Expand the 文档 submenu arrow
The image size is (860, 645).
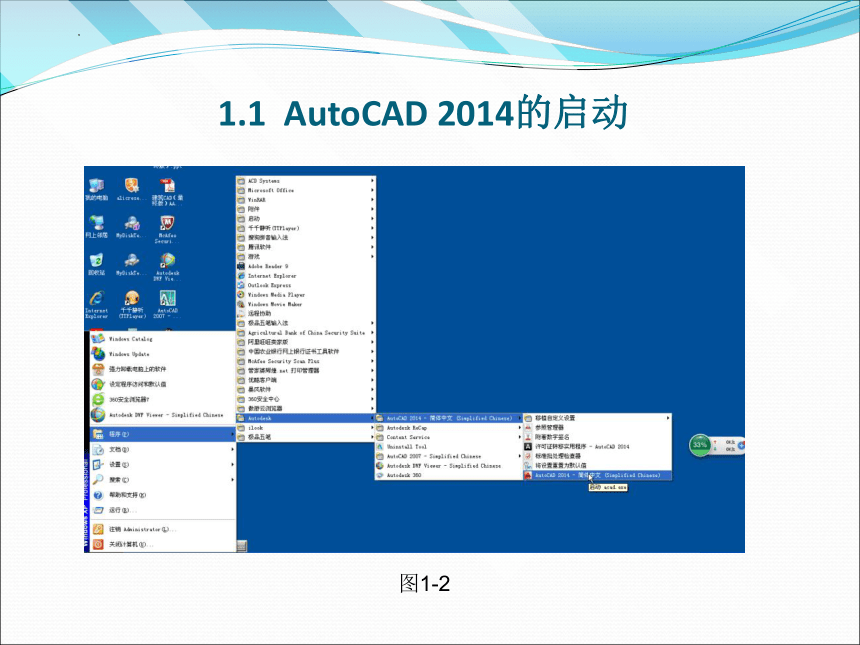(x=233, y=450)
